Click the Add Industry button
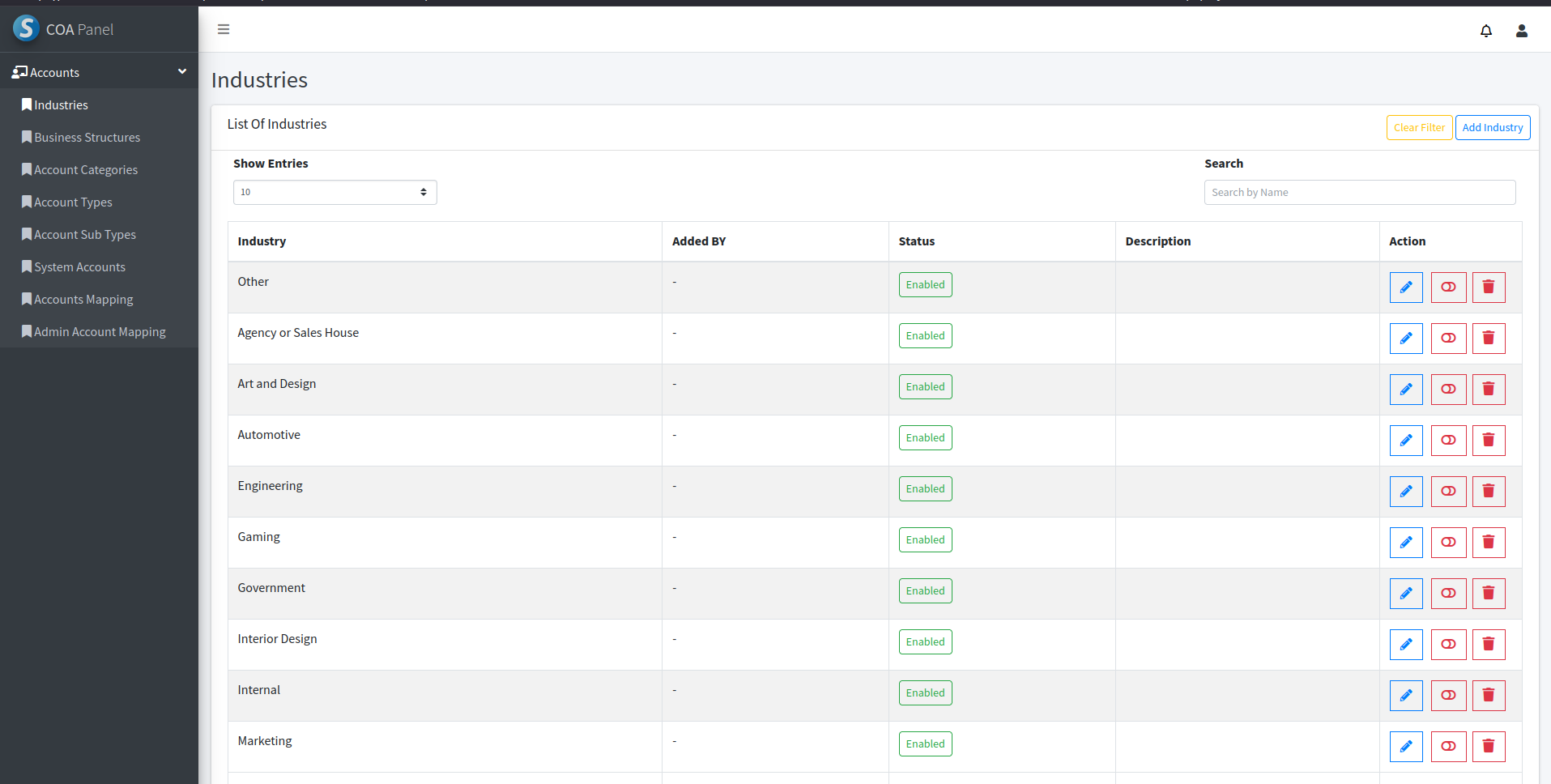The width and height of the screenshot is (1551, 784). [1492, 128]
